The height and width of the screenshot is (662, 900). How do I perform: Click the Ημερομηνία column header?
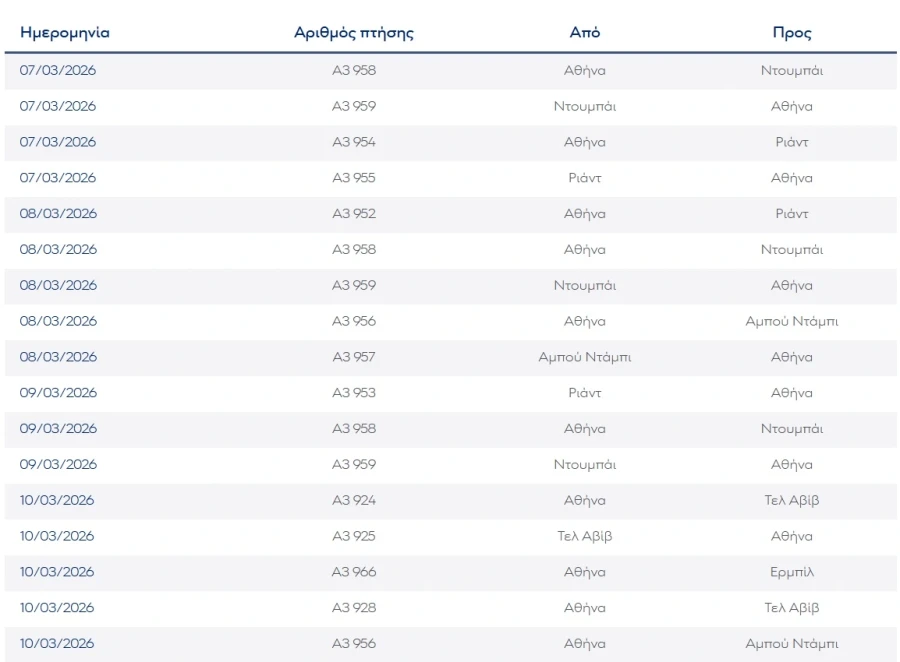pyautogui.click(x=65, y=33)
